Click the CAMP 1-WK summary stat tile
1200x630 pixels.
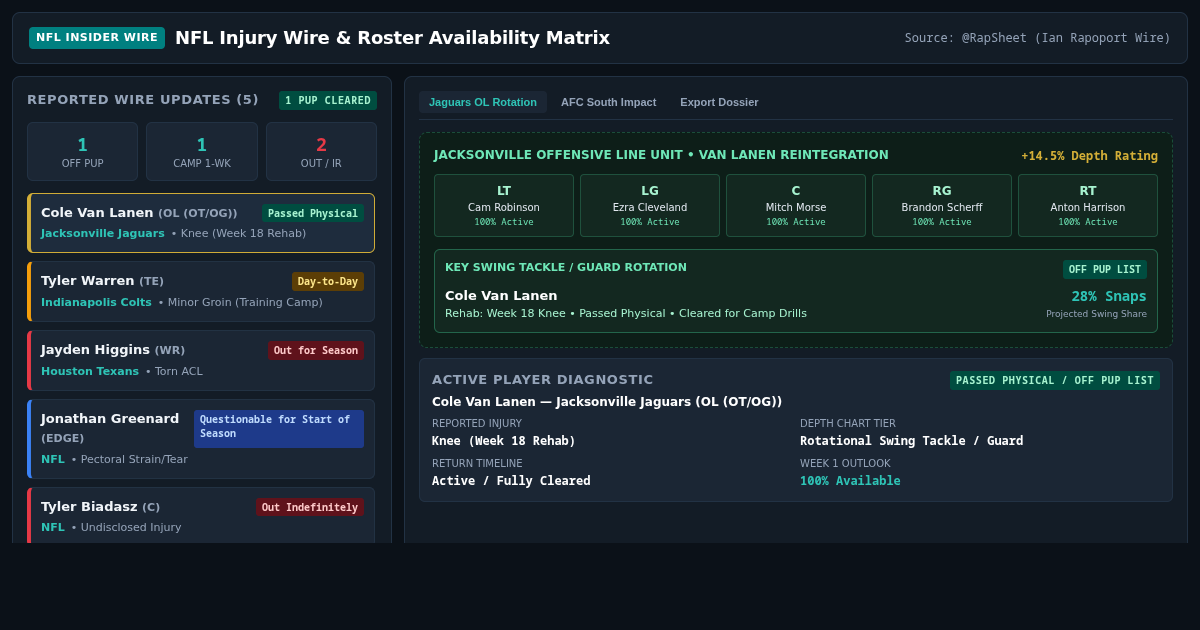pos(201,152)
